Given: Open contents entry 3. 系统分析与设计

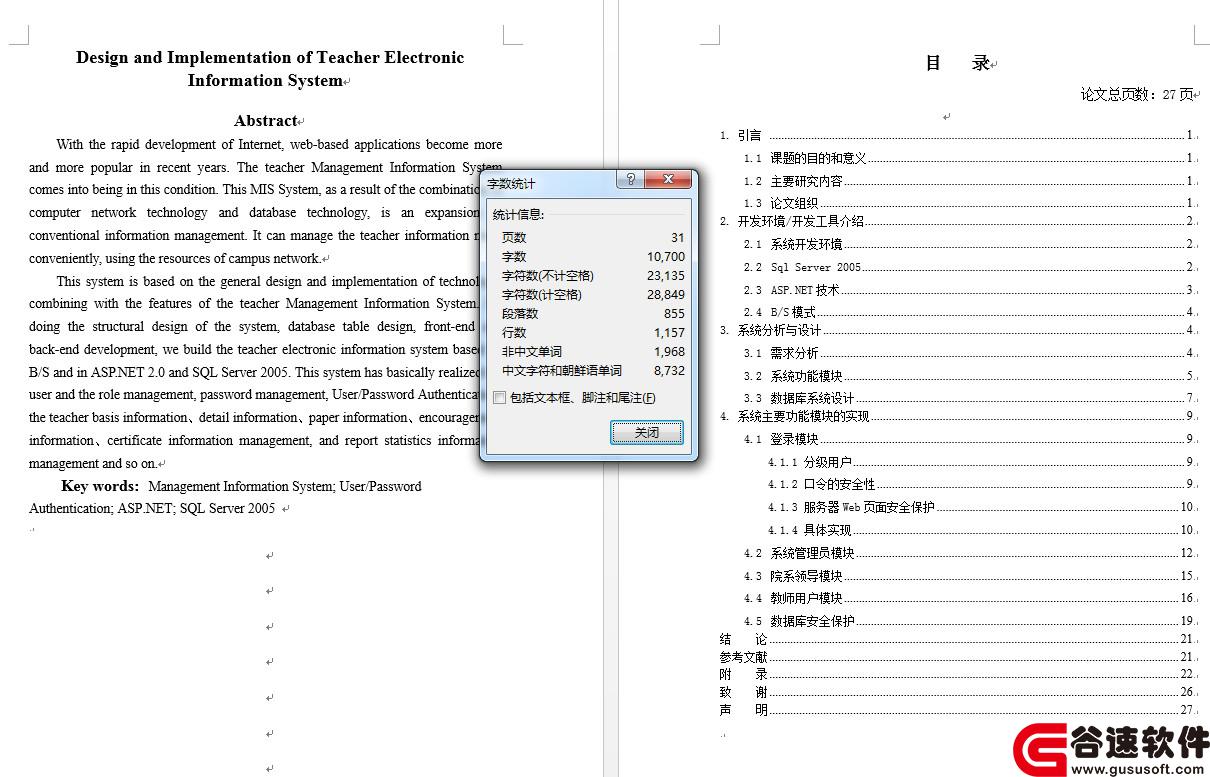Looking at the screenshot, I should click(x=957, y=330).
